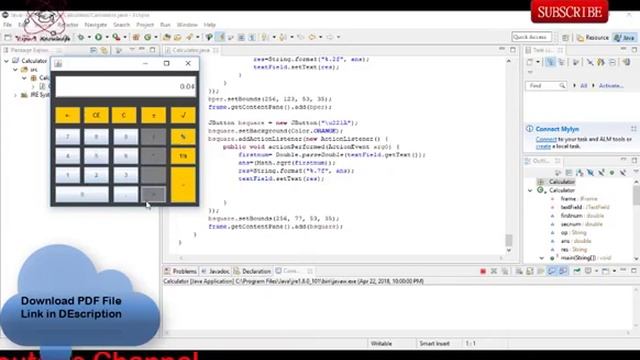
Task: Open the New Java Class dropdown arrow
Action: (x=156, y=37)
